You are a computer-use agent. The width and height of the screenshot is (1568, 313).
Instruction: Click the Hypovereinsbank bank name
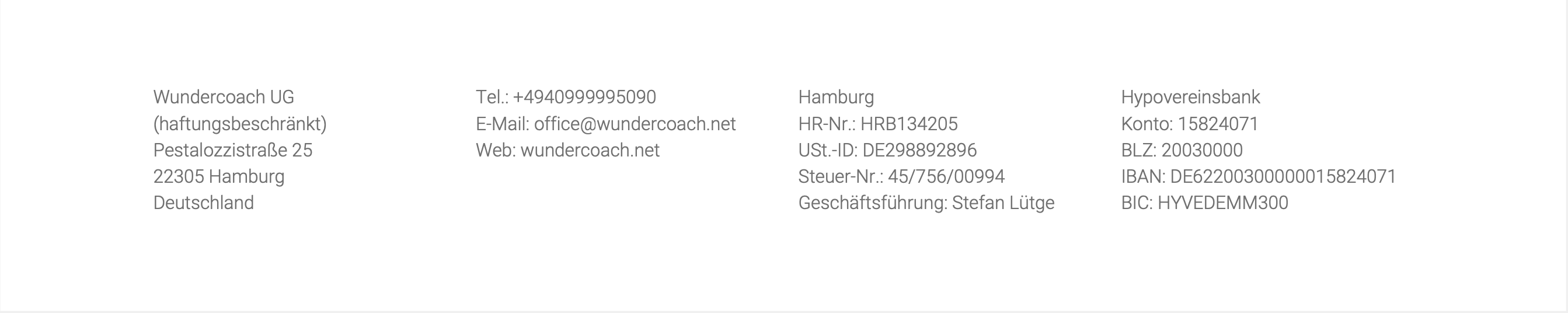click(x=1190, y=98)
